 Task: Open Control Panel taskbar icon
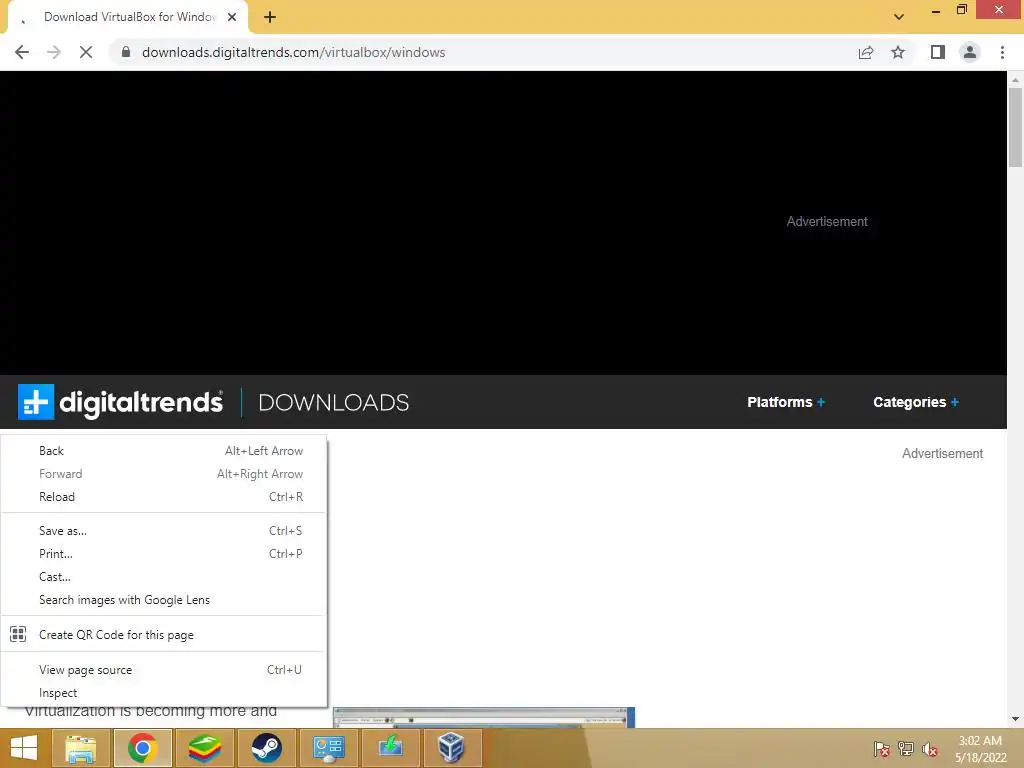coord(328,748)
